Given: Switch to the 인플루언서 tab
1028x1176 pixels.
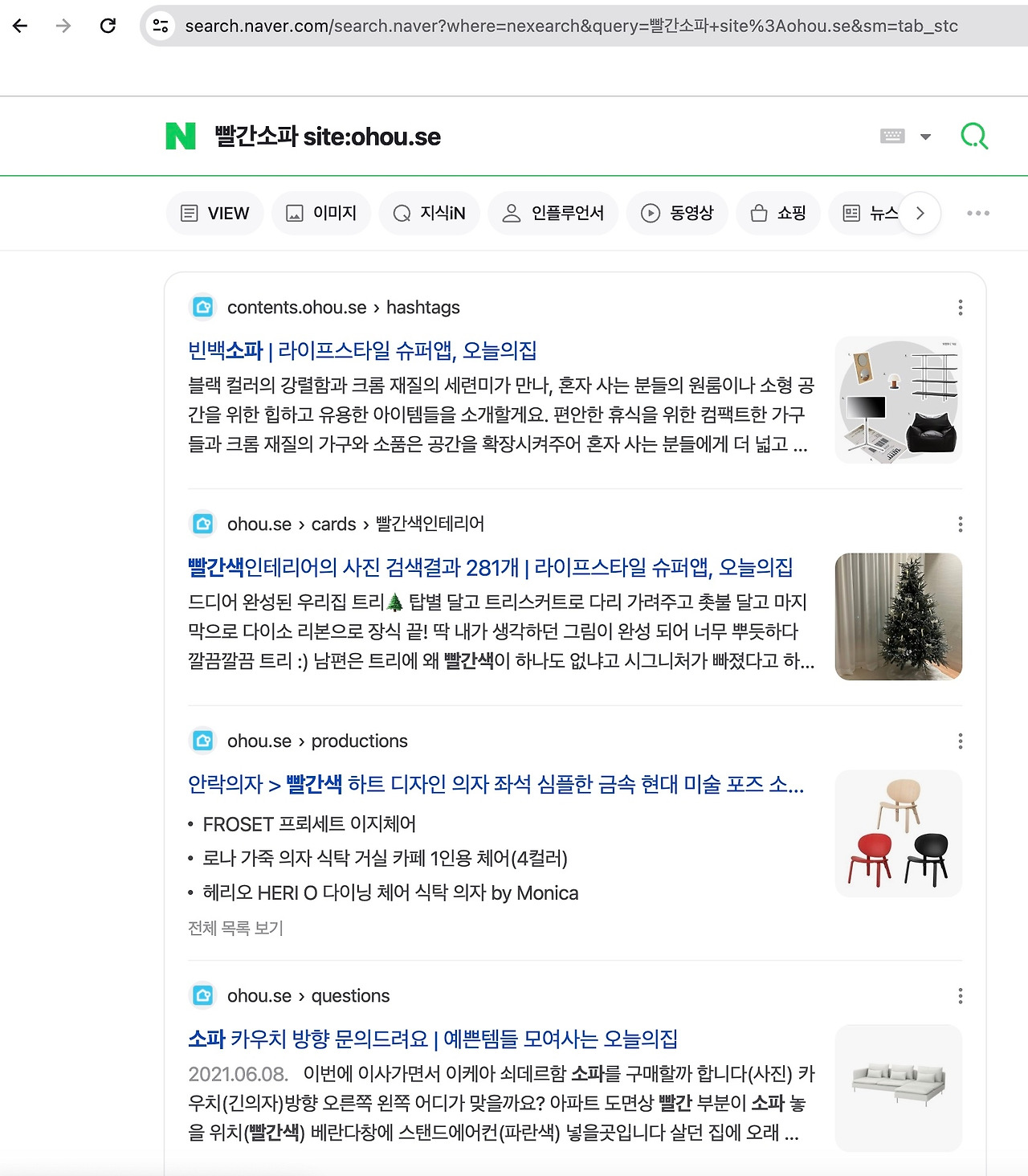Looking at the screenshot, I should [553, 213].
